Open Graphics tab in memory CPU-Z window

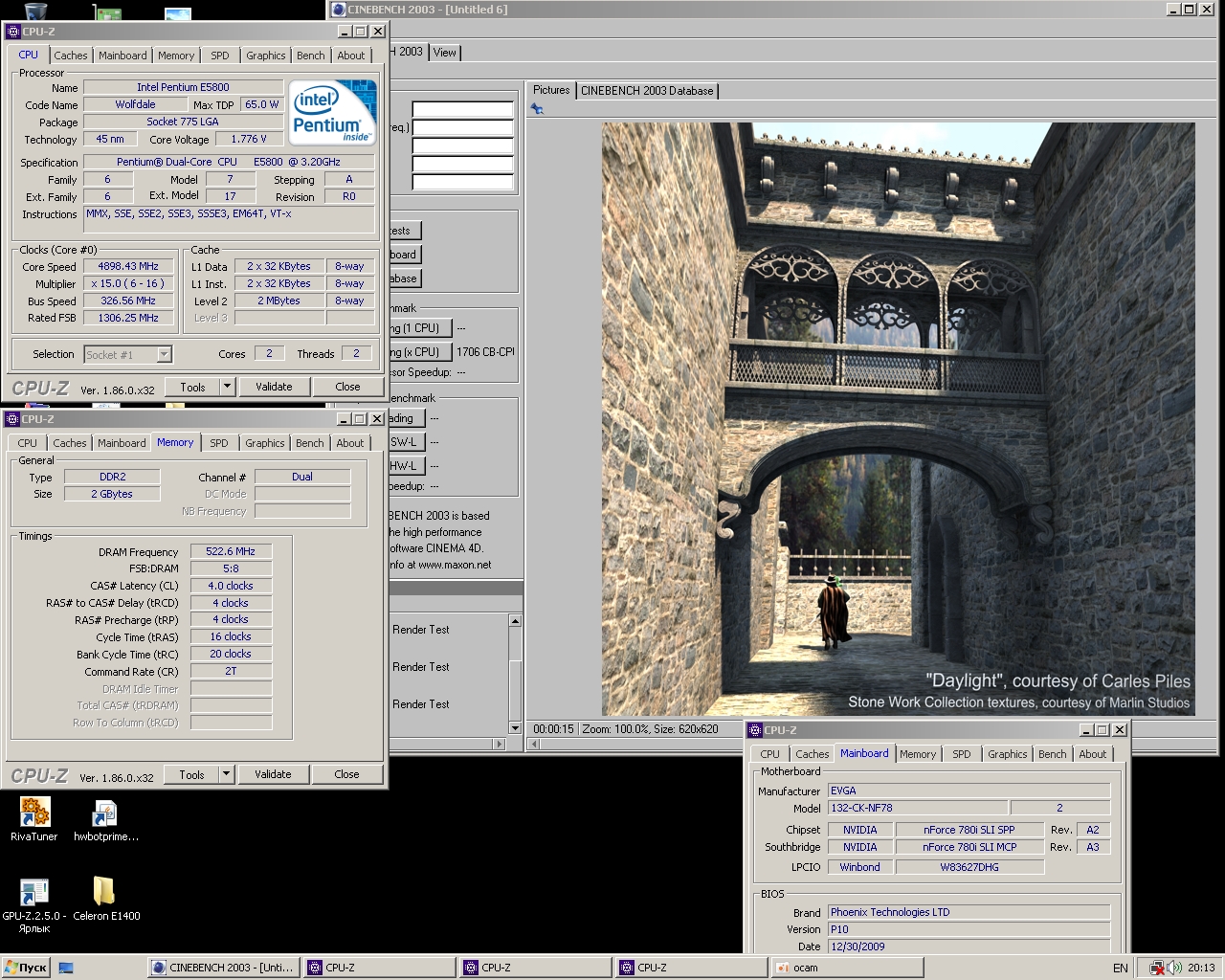click(x=265, y=443)
